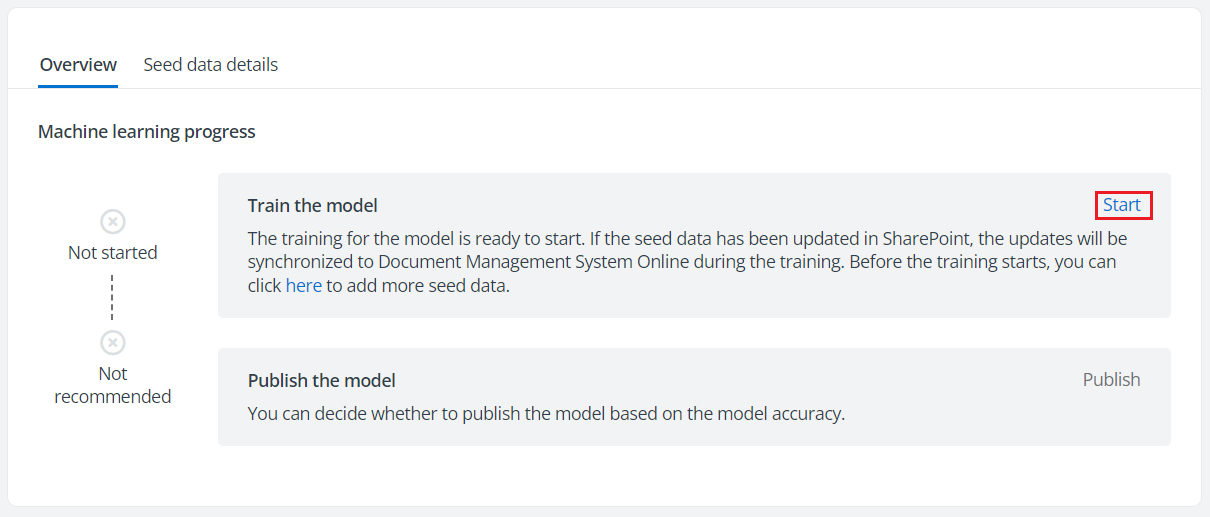Click the model accuracy publish description
The height and width of the screenshot is (517, 1210).
coord(546,412)
